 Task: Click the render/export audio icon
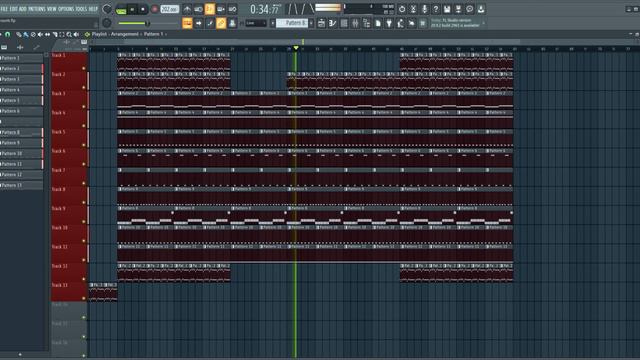458,9
